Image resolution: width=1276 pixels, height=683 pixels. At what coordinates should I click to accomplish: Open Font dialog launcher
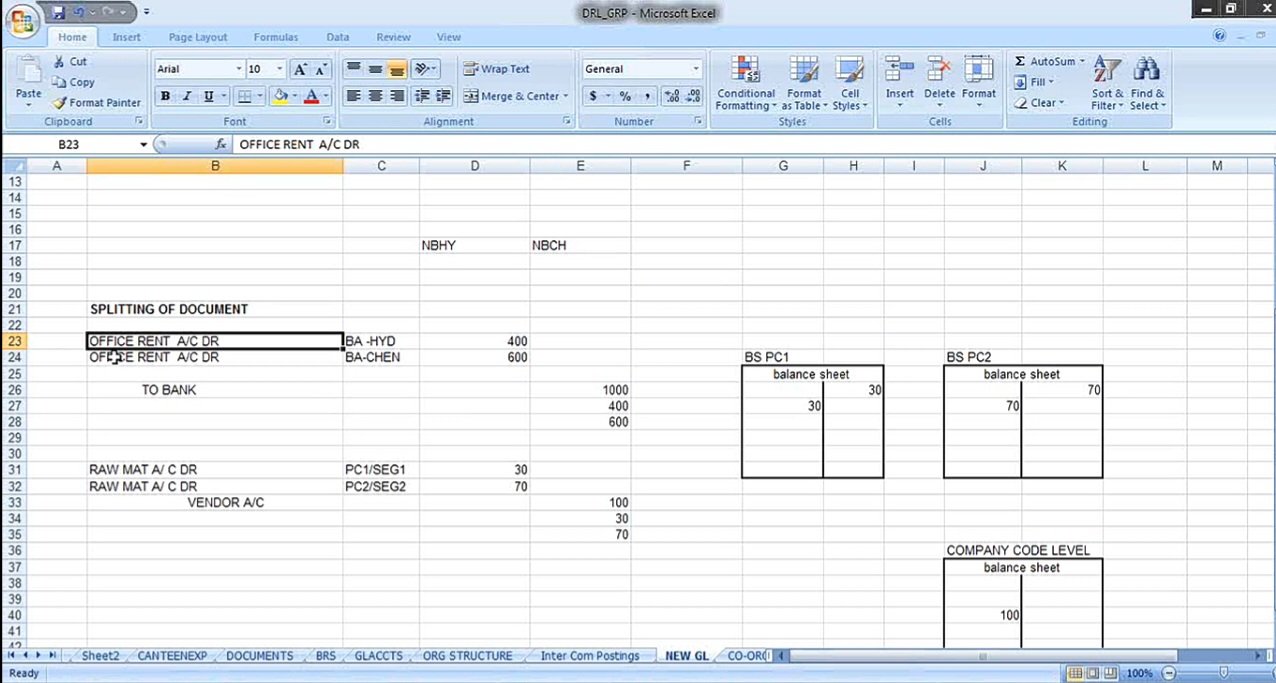coord(327,121)
